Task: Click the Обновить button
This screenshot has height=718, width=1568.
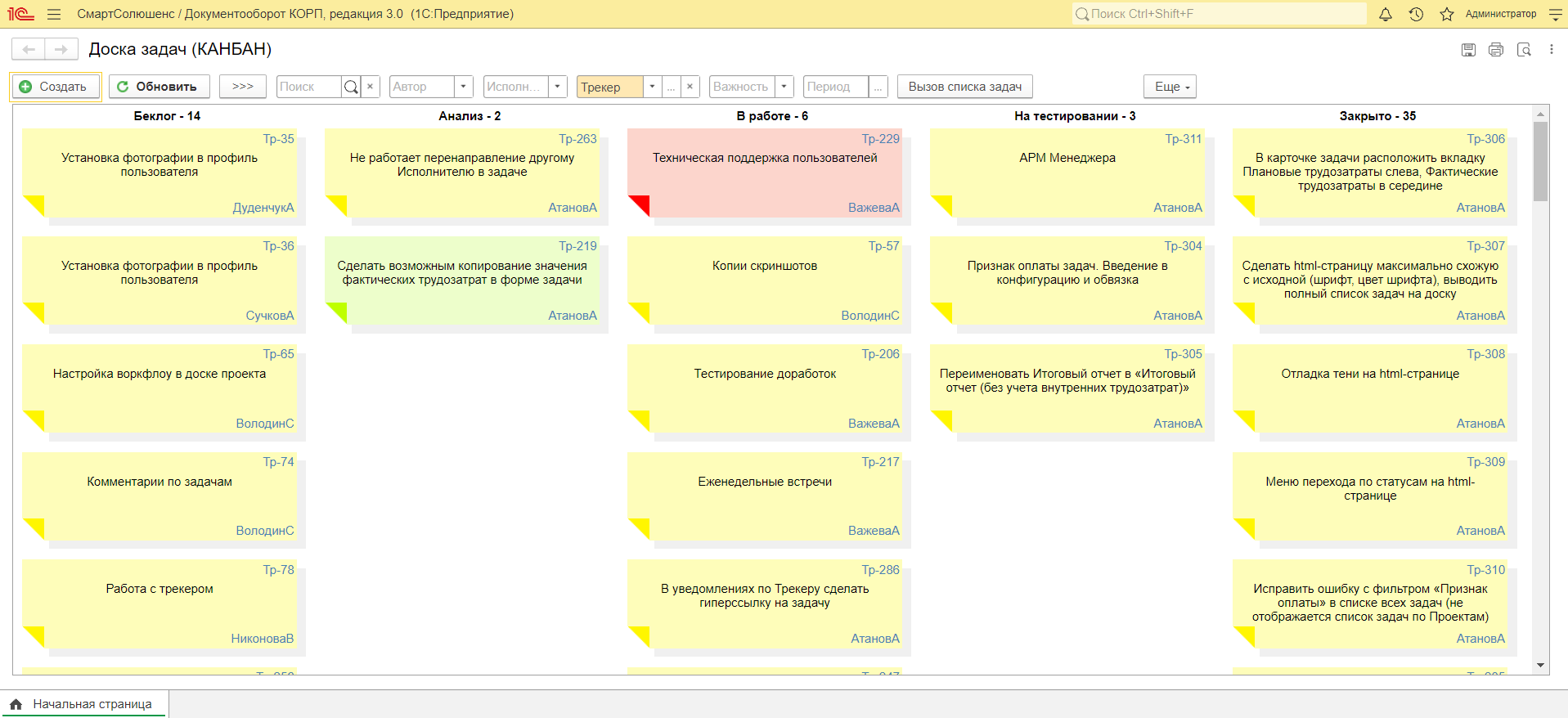Action: coord(159,87)
